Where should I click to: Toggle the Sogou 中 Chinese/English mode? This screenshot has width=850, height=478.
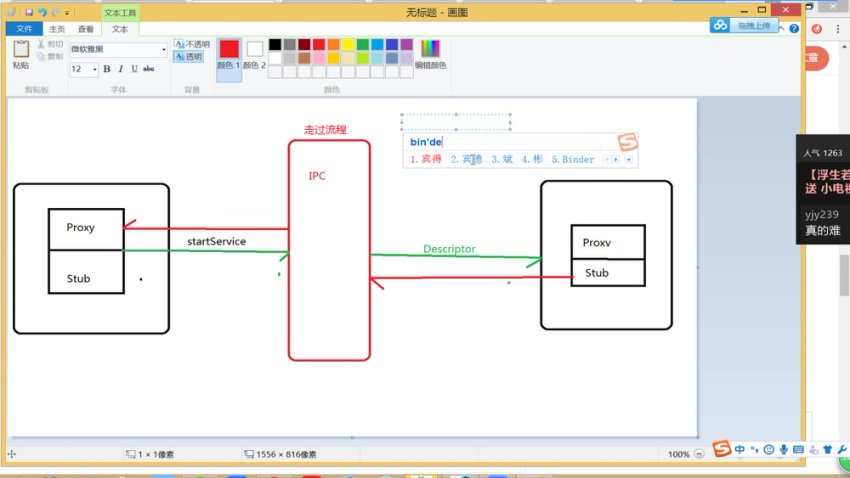pos(739,451)
